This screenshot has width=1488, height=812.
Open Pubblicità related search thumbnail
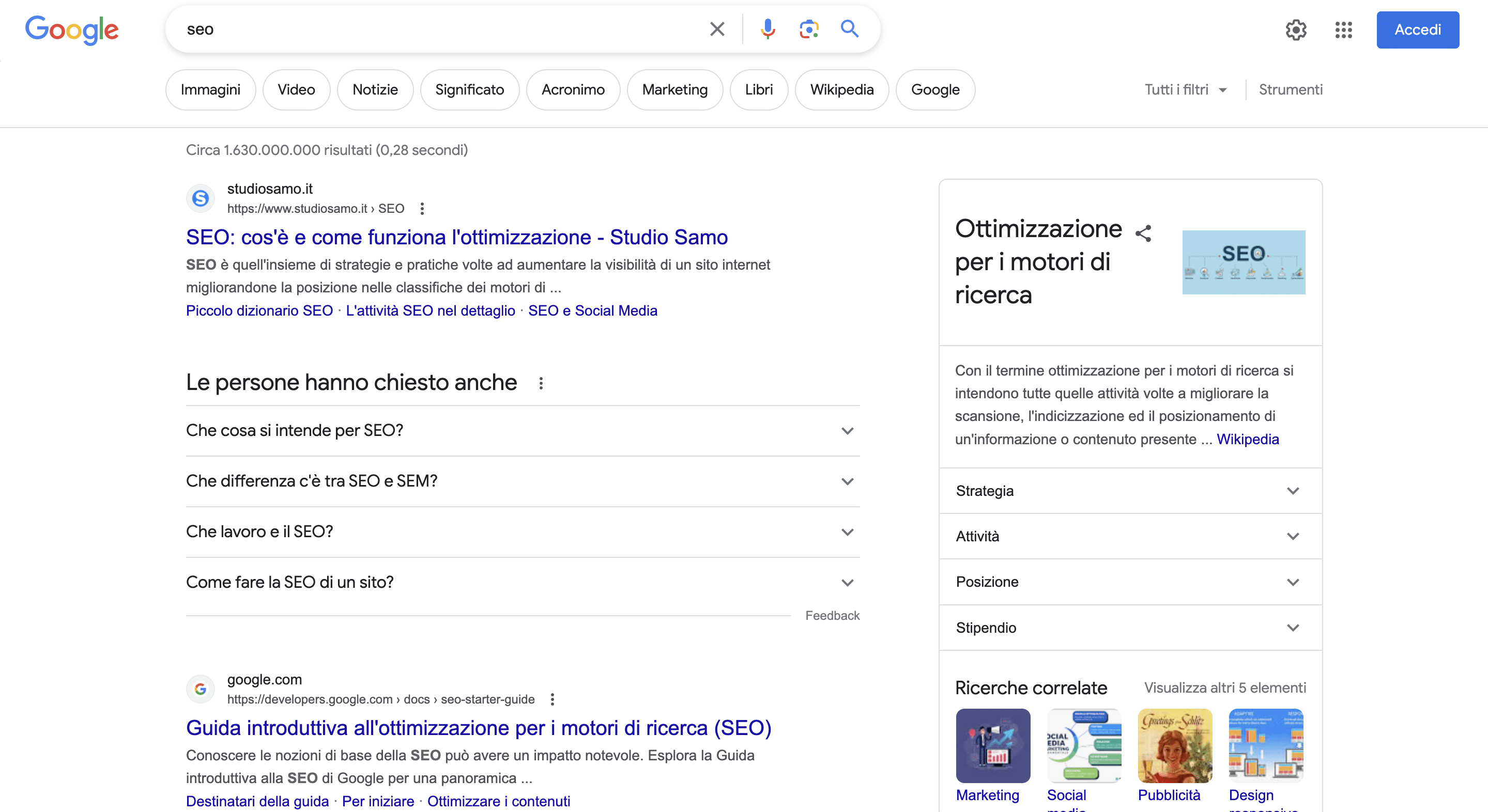click(x=1175, y=746)
